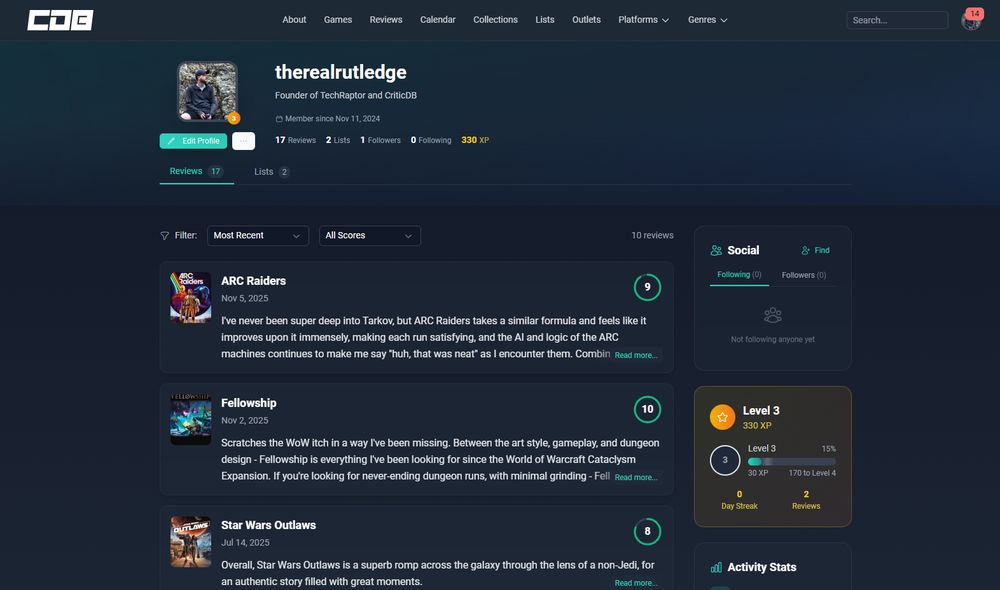Open the Outlets nav item
1000x590 pixels.
pos(586,20)
